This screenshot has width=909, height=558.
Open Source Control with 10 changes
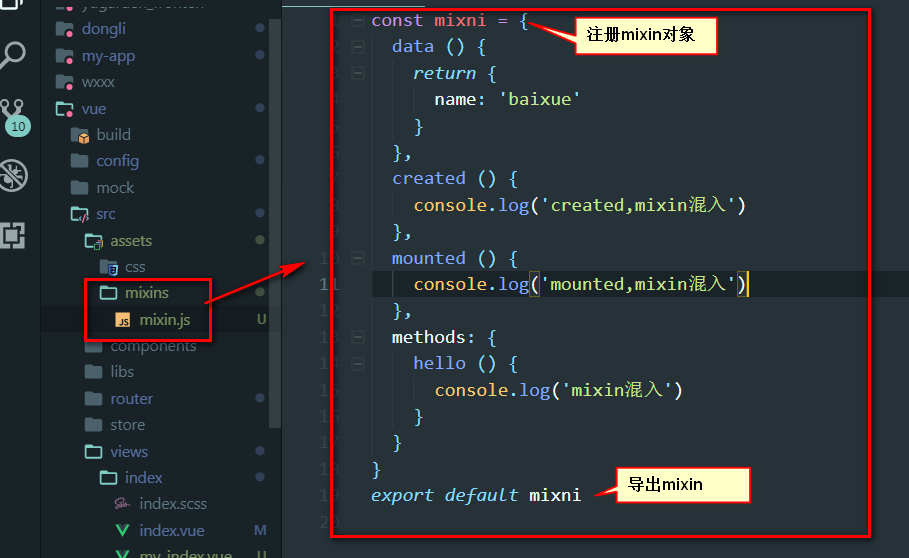coord(14,118)
